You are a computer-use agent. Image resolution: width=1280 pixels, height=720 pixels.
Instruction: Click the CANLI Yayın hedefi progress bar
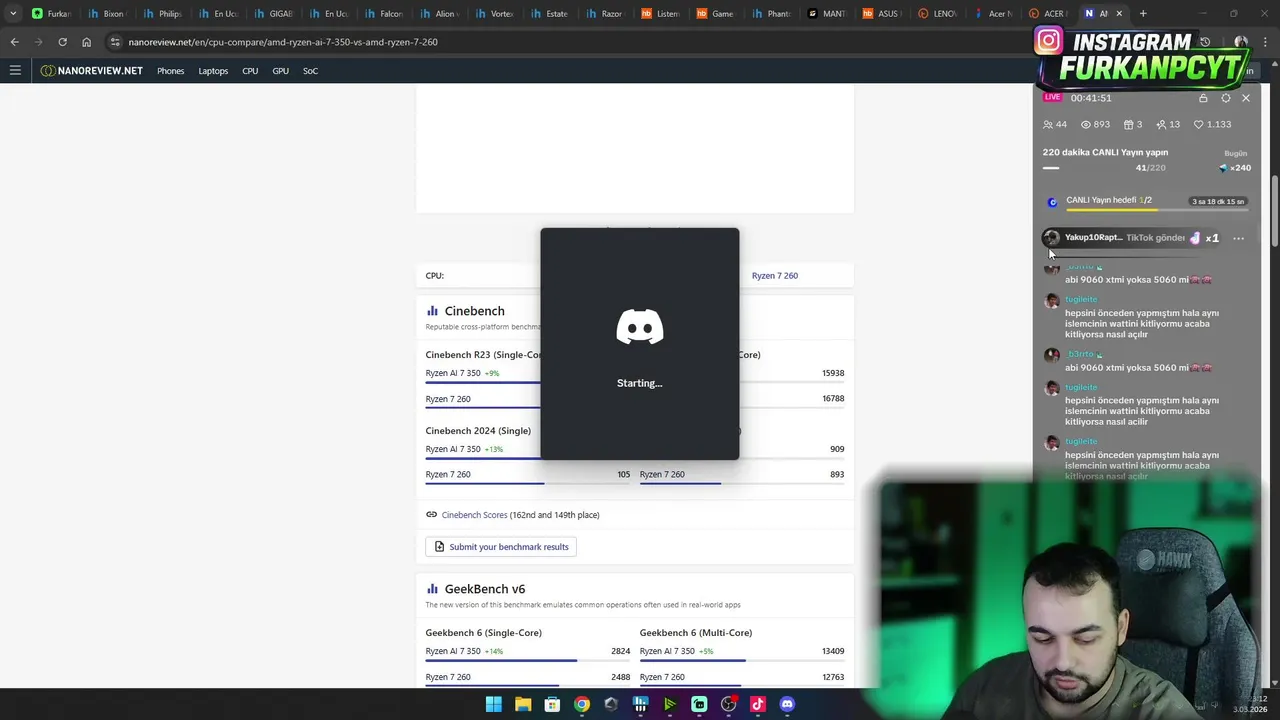[1155, 210]
